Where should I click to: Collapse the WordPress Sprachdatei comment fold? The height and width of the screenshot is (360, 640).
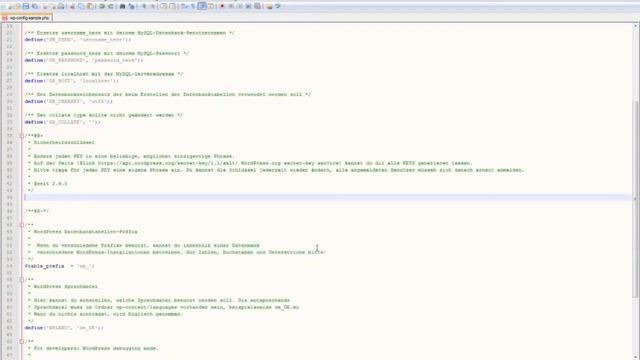point(22,280)
